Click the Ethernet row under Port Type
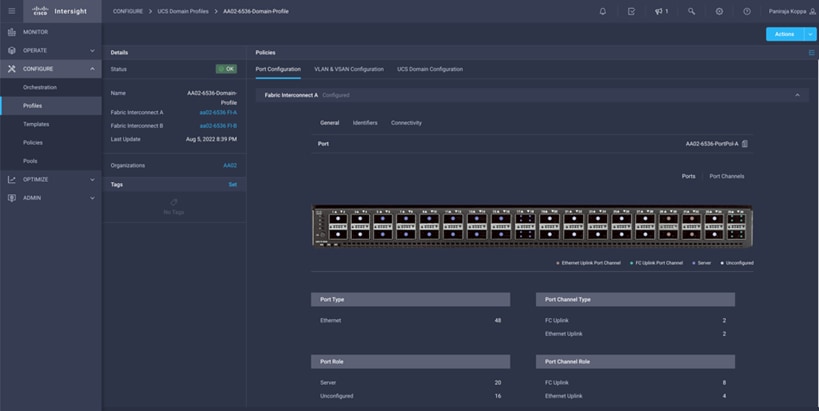 tap(411, 320)
